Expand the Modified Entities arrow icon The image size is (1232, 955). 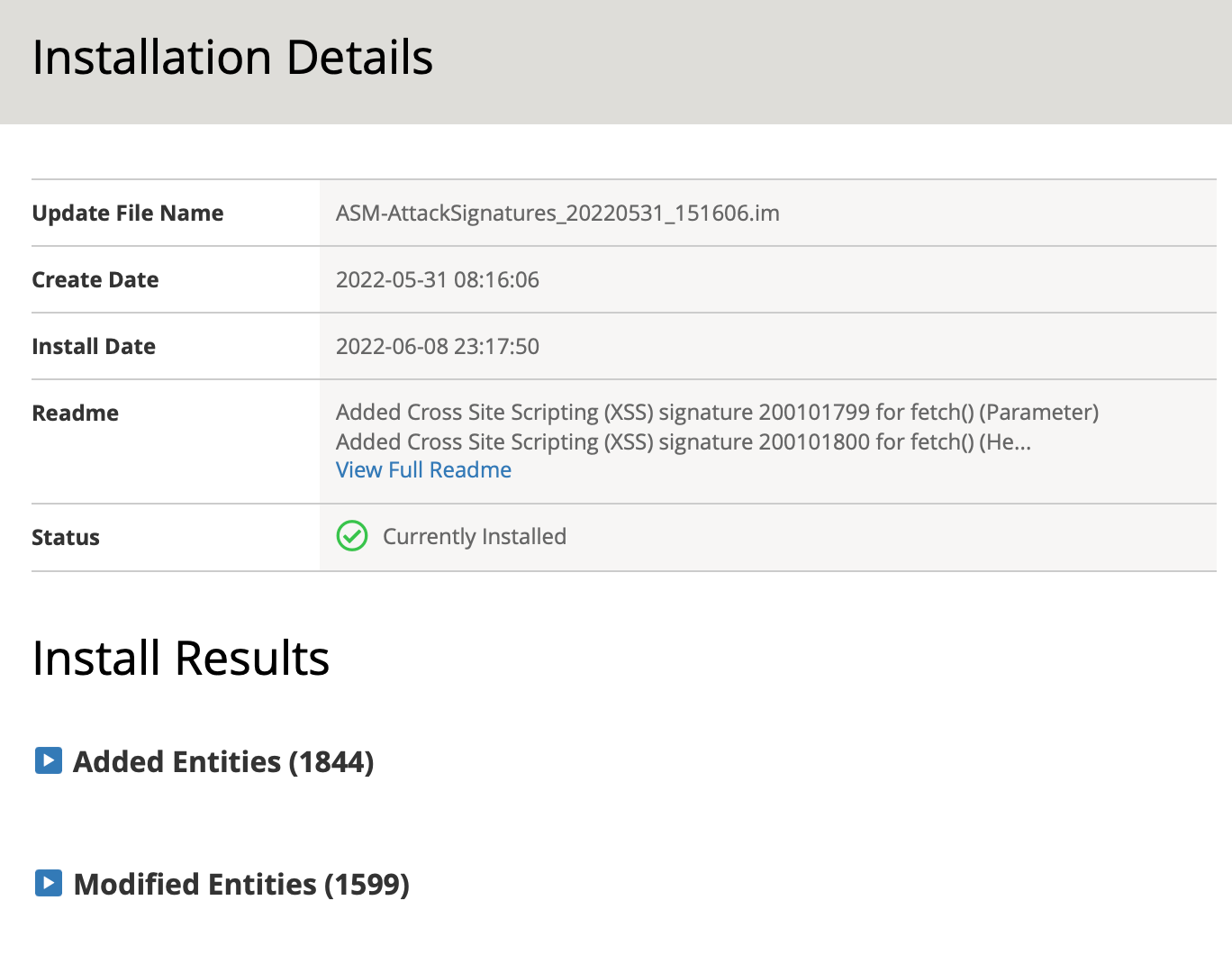tap(49, 883)
